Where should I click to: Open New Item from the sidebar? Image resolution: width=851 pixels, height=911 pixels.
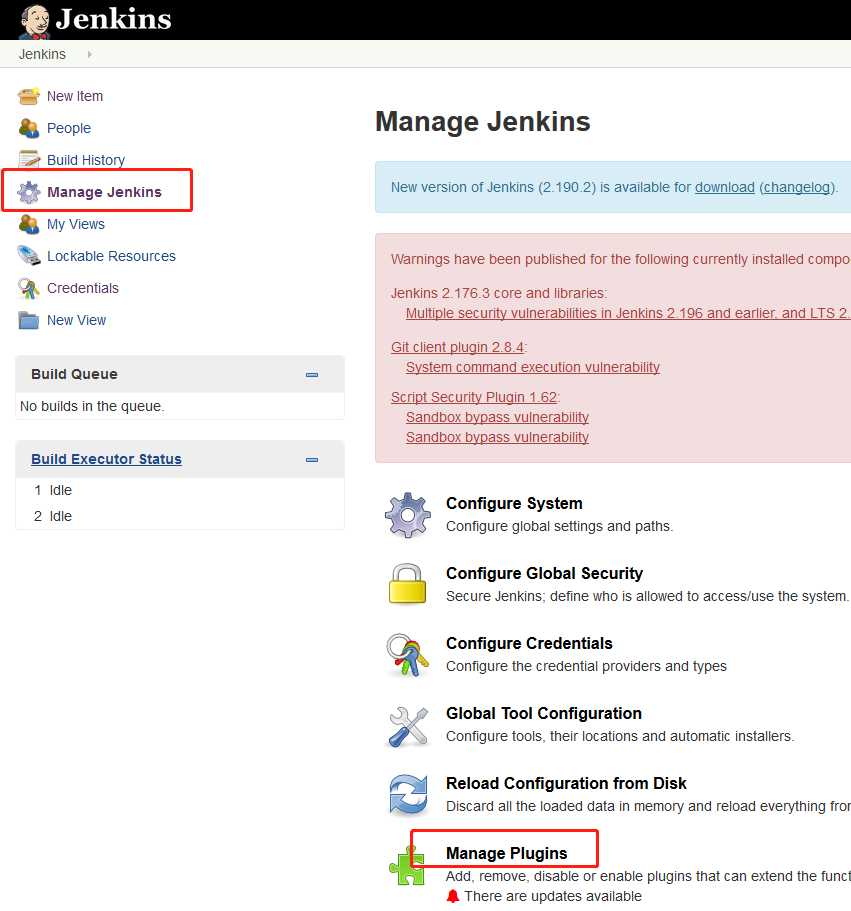tap(75, 96)
